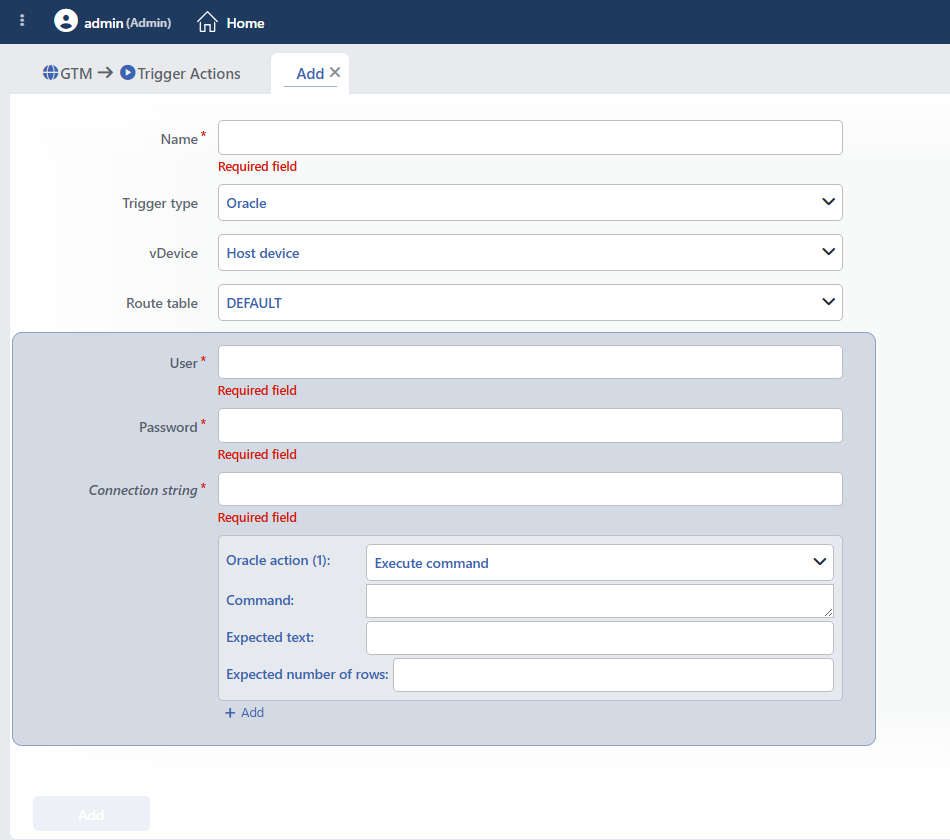
Task: Focus the Password input field
Action: click(530, 425)
